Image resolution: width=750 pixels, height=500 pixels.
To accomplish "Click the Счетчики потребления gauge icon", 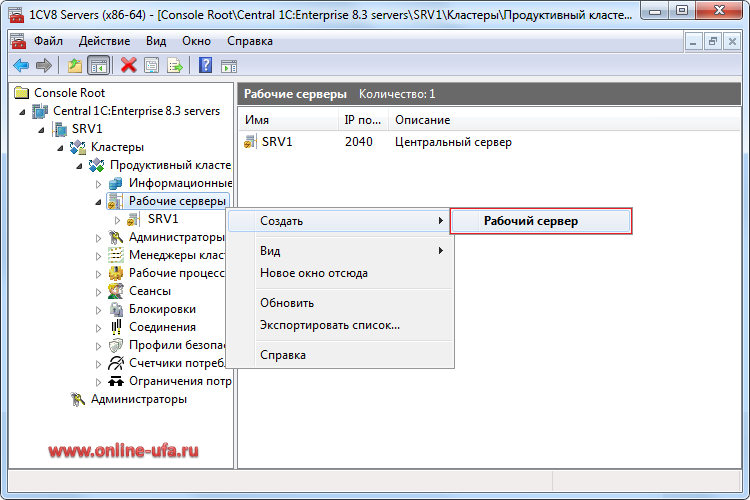I will 116,363.
